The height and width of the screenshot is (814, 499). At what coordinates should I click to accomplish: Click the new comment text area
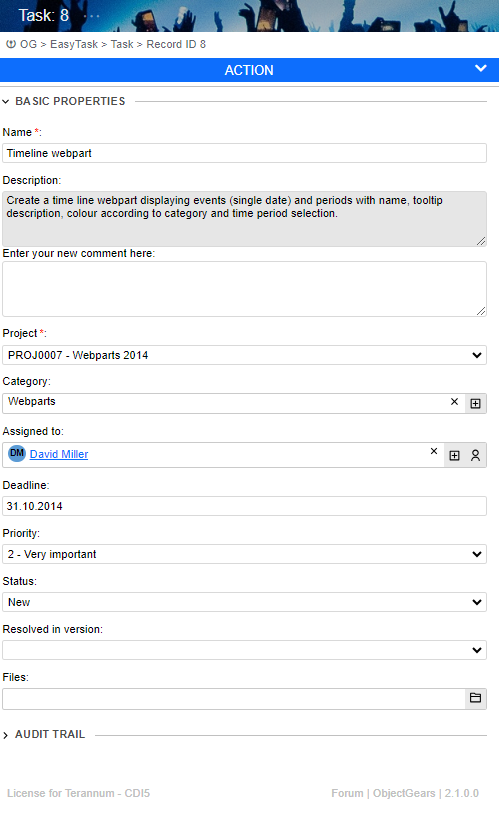(244, 289)
